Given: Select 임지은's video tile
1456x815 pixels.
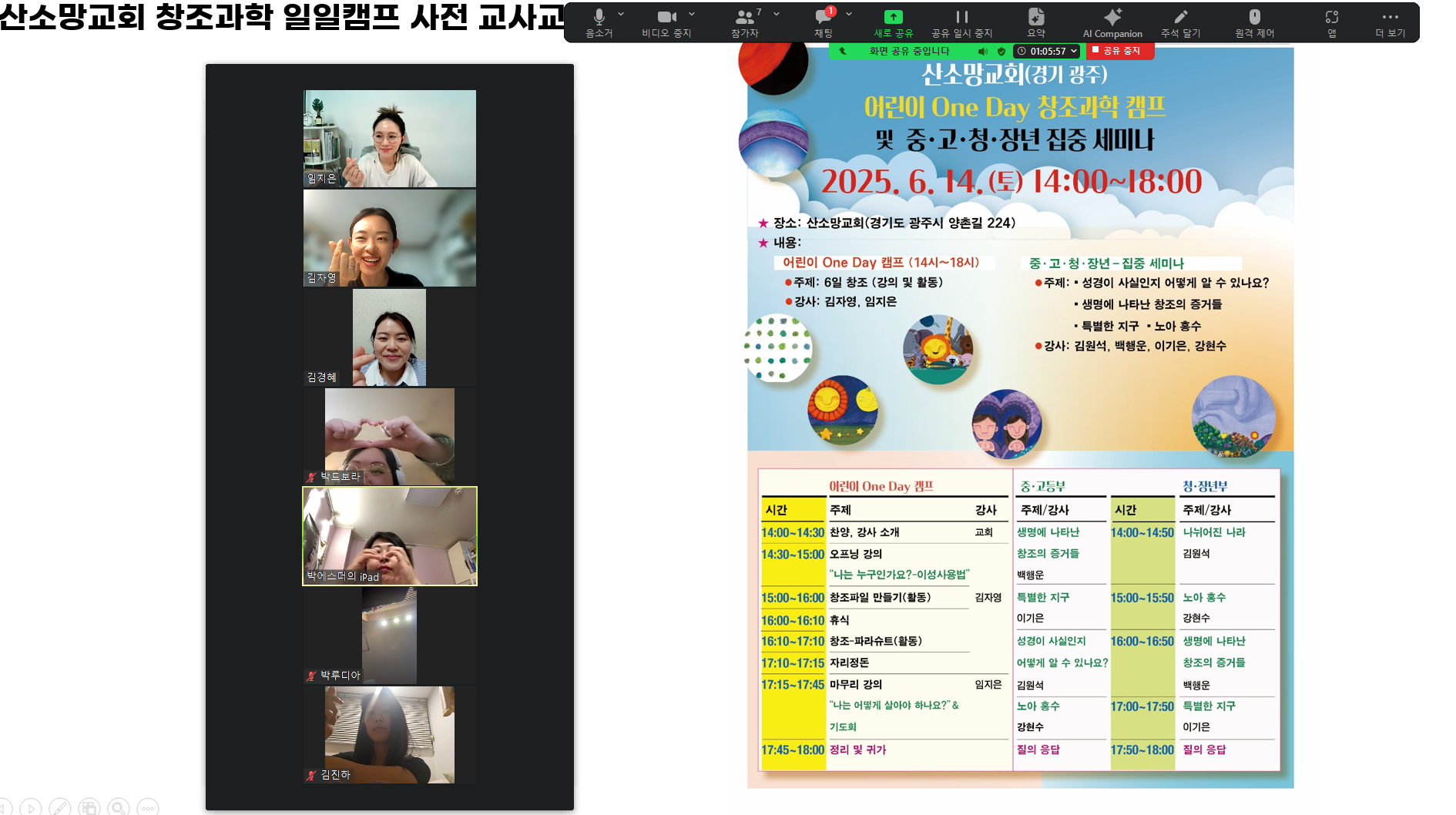Looking at the screenshot, I should click(x=390, y=139).
